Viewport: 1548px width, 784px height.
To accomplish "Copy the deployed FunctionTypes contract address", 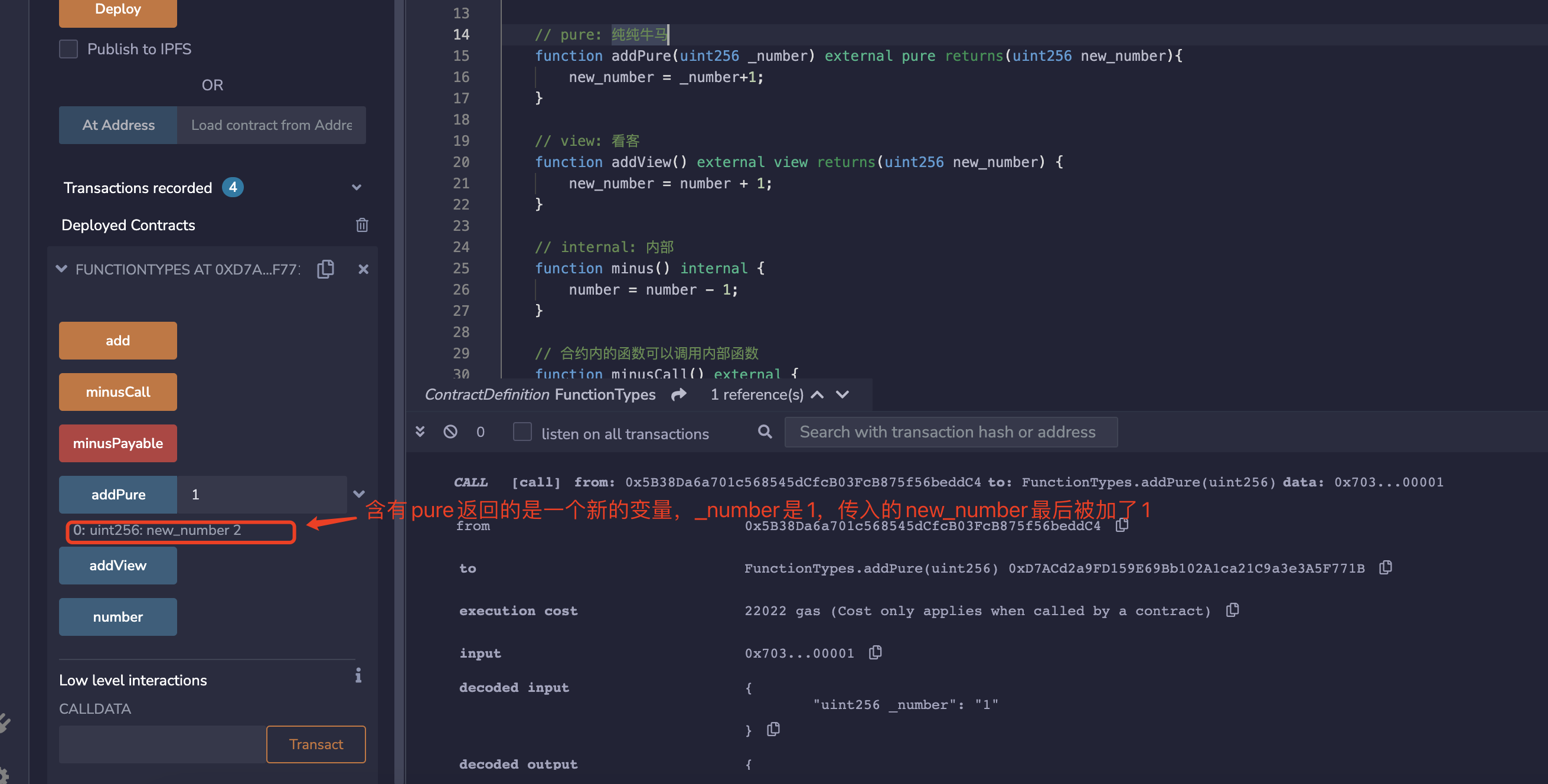I will pyautogui.click(x=326, y=269).
